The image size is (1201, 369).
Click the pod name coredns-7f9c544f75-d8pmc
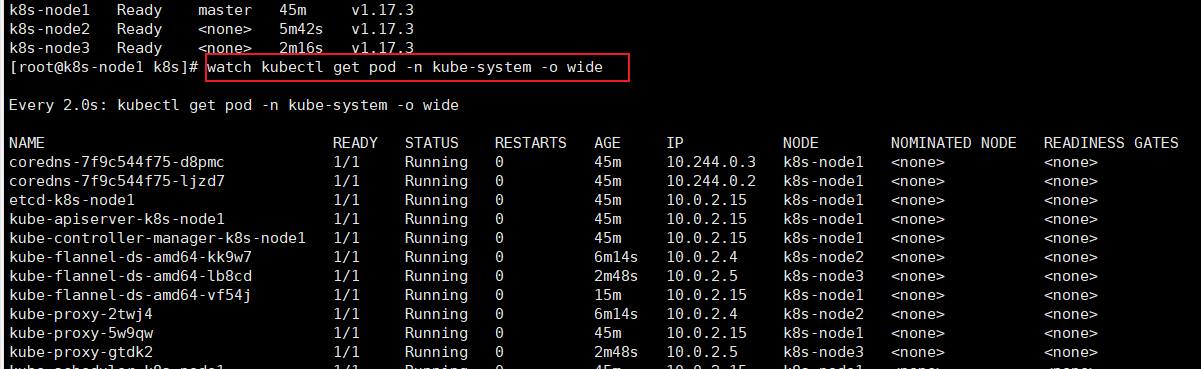(x=116, y=162)
